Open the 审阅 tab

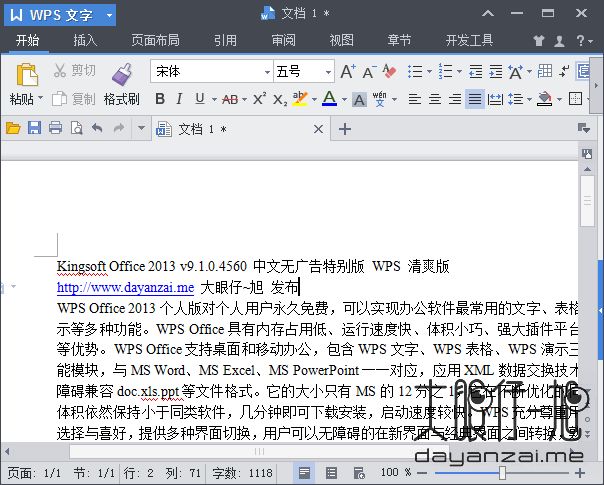click(284, 40)
